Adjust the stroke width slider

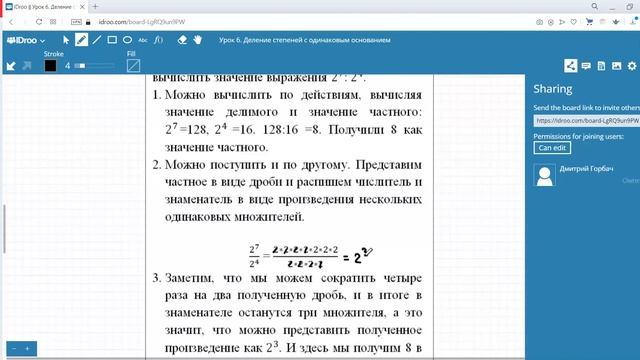(x=95, y=66)
